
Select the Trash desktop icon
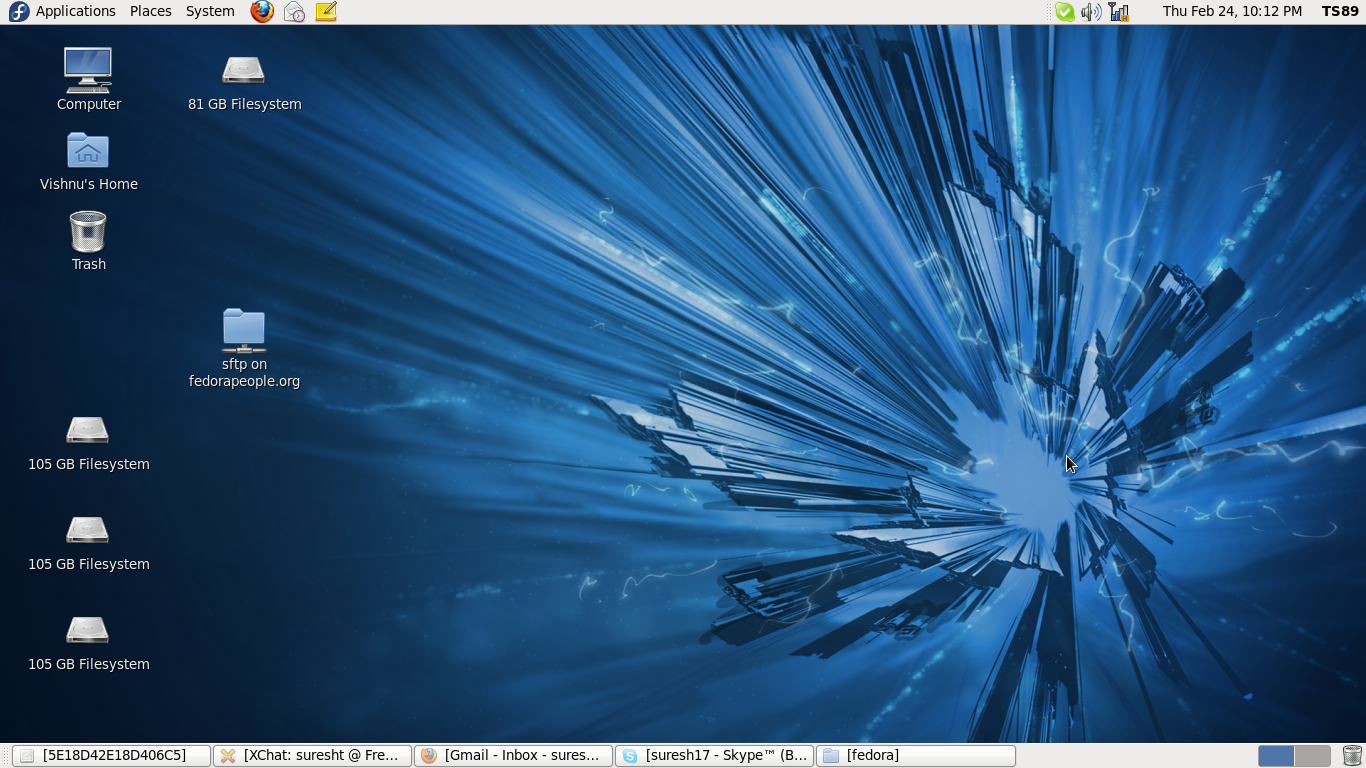pos(89,241)
